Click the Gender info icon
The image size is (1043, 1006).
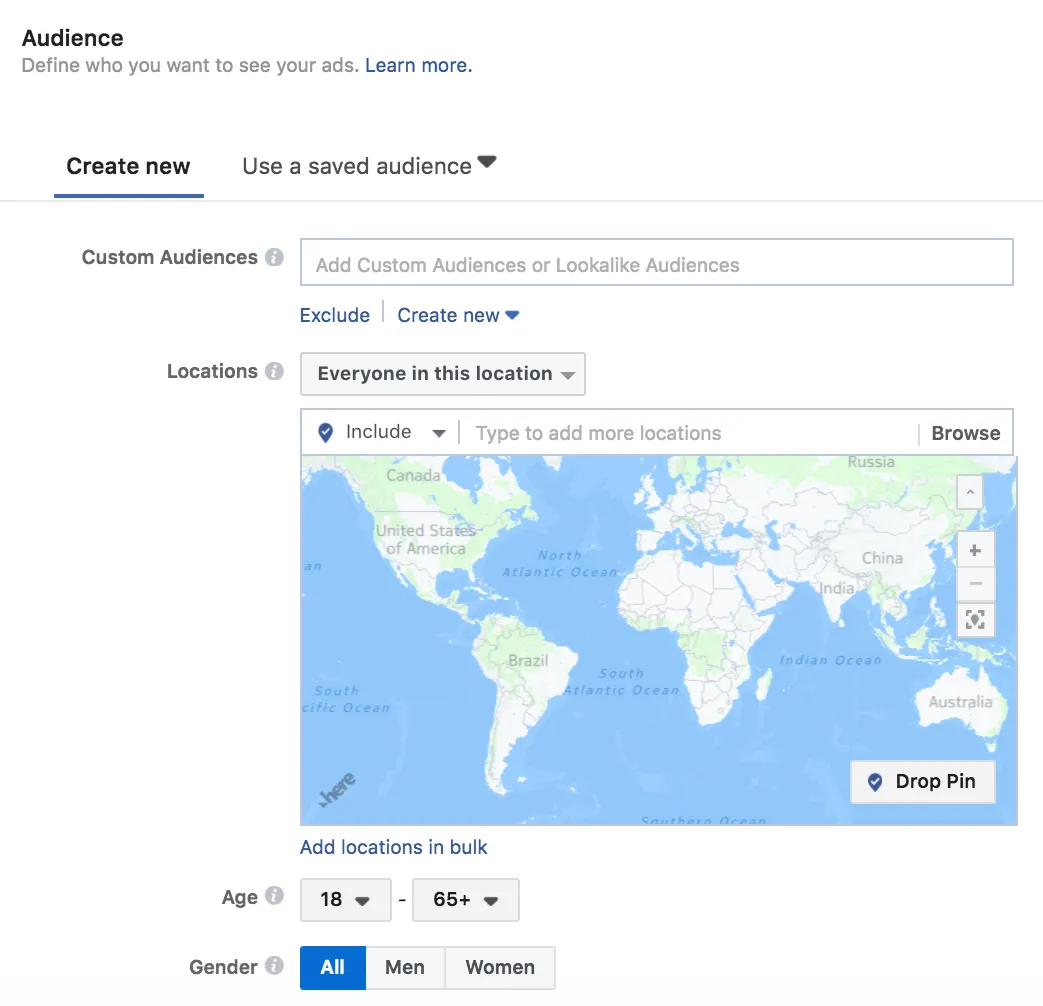tap(274, 965)
